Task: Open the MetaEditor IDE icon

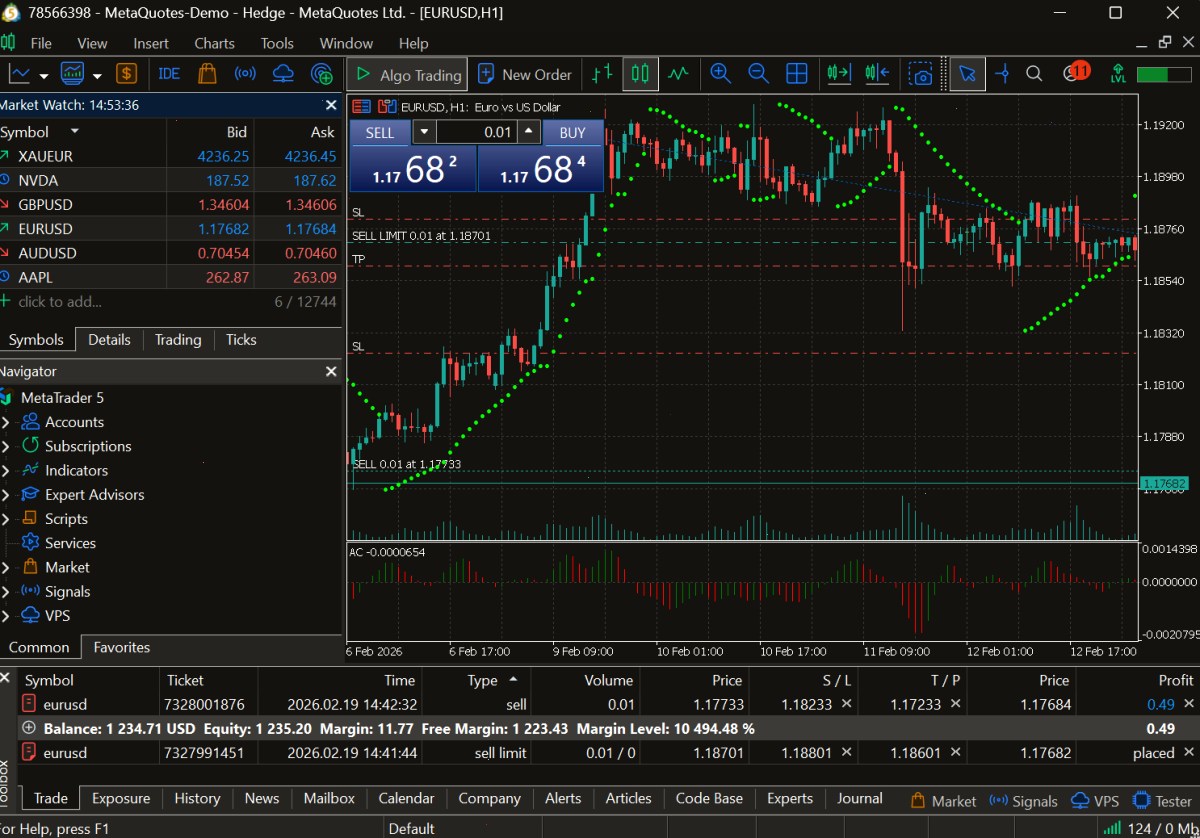Action: point(169,74)
